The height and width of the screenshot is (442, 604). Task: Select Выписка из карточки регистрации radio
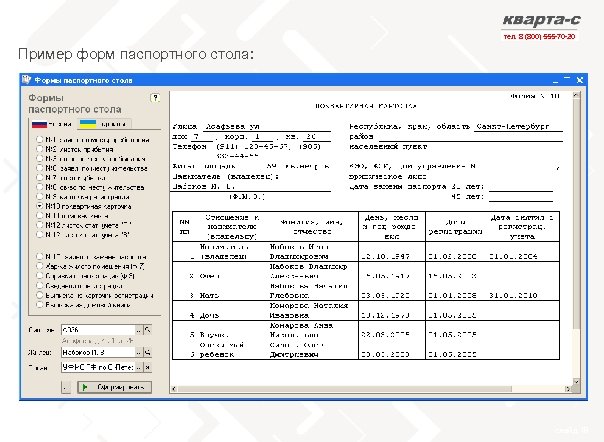coord(39,295)
